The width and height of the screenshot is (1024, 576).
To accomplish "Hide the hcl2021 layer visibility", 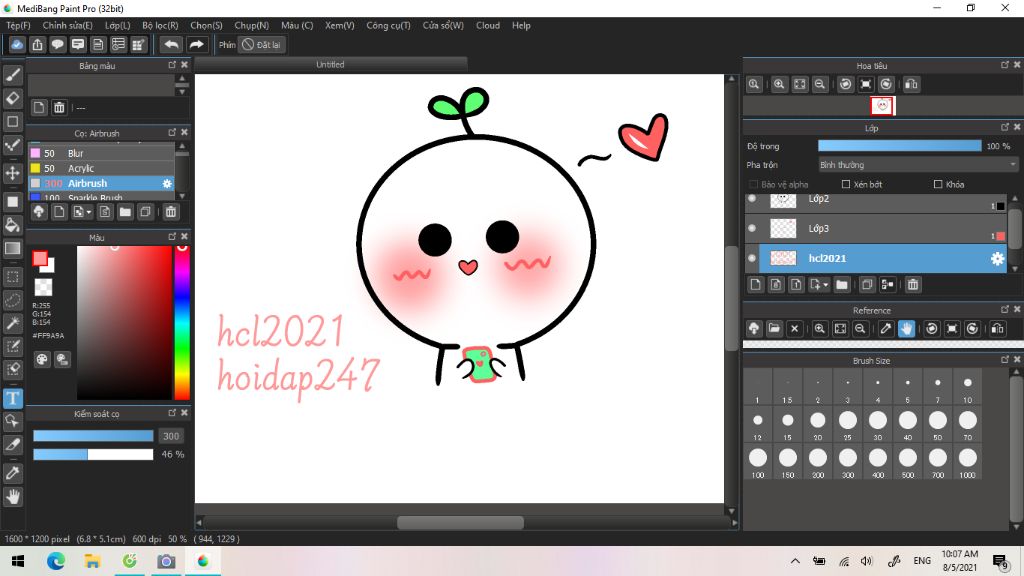I will (x=752, y=258).
